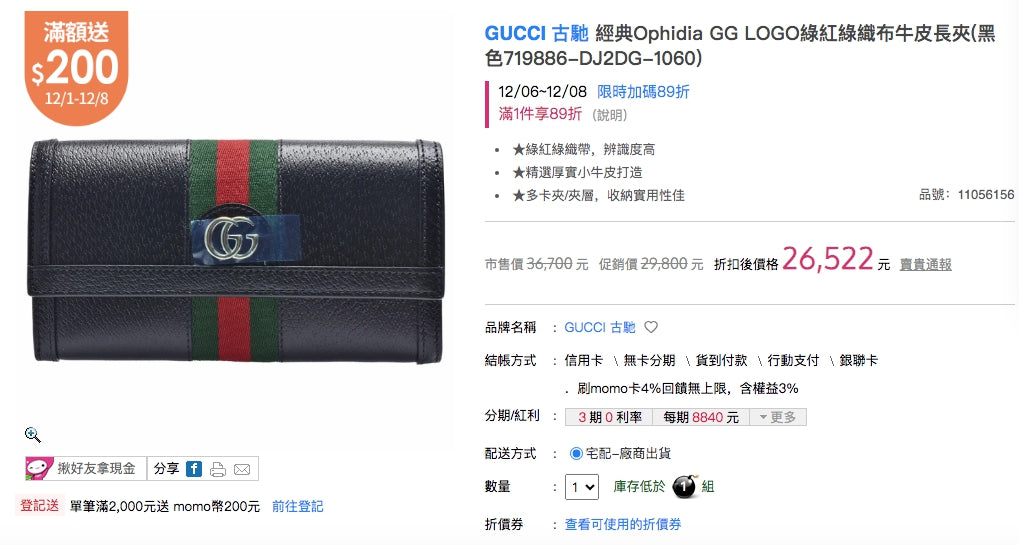1019x545 pixels.
Task: Share the product via email envelope icon
Action: pos(242,469)
